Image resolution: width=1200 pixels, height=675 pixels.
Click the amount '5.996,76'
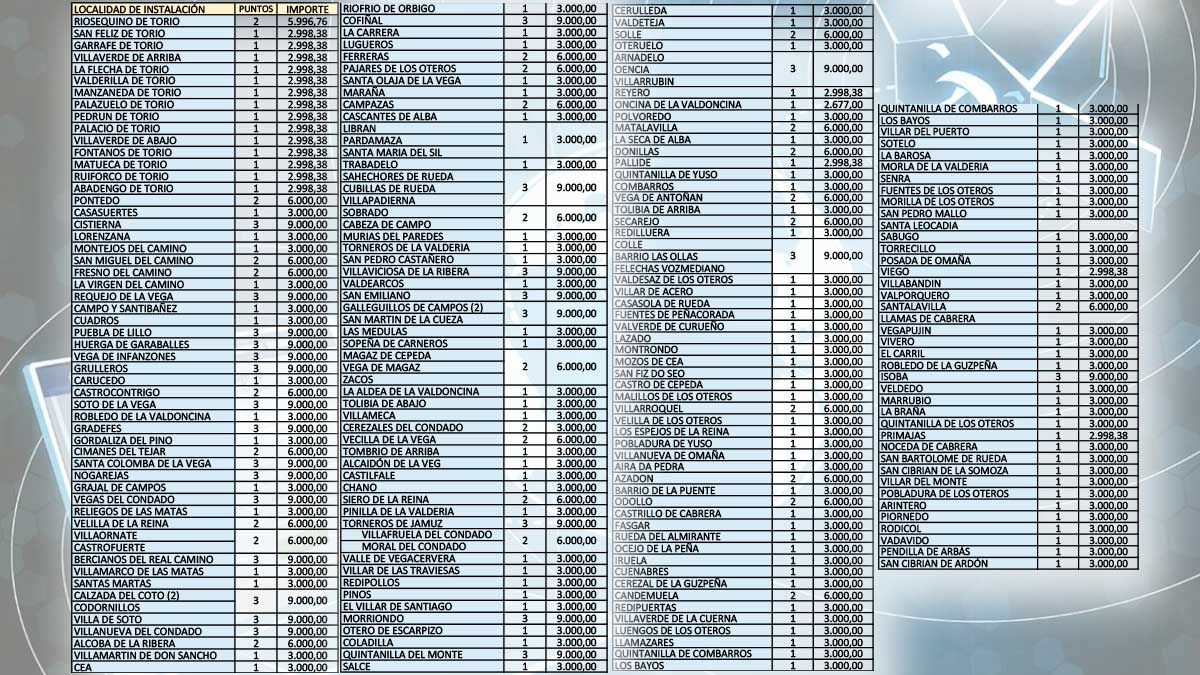click(x=307, y=21)
